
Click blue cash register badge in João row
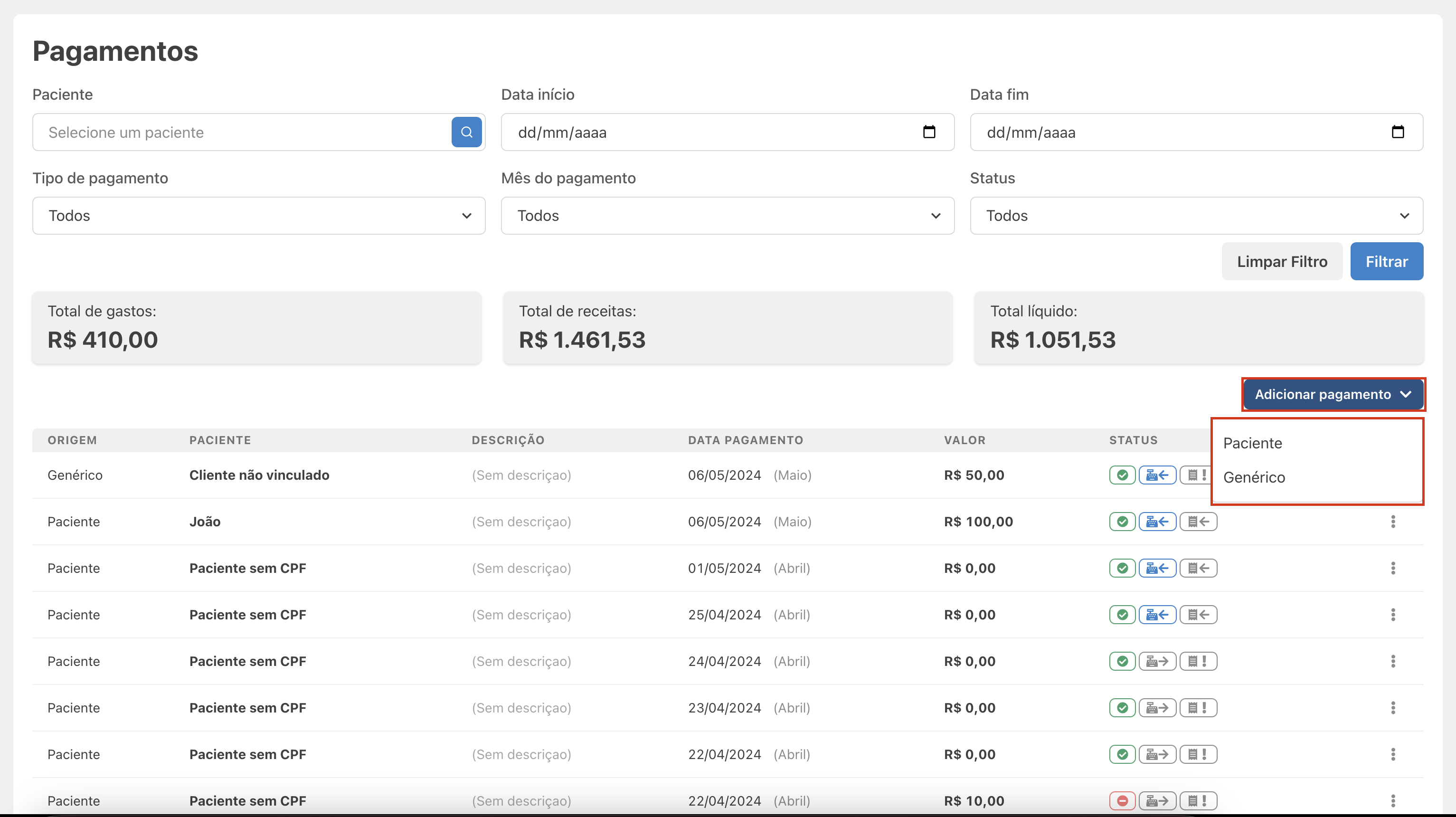click(1157, 521)
